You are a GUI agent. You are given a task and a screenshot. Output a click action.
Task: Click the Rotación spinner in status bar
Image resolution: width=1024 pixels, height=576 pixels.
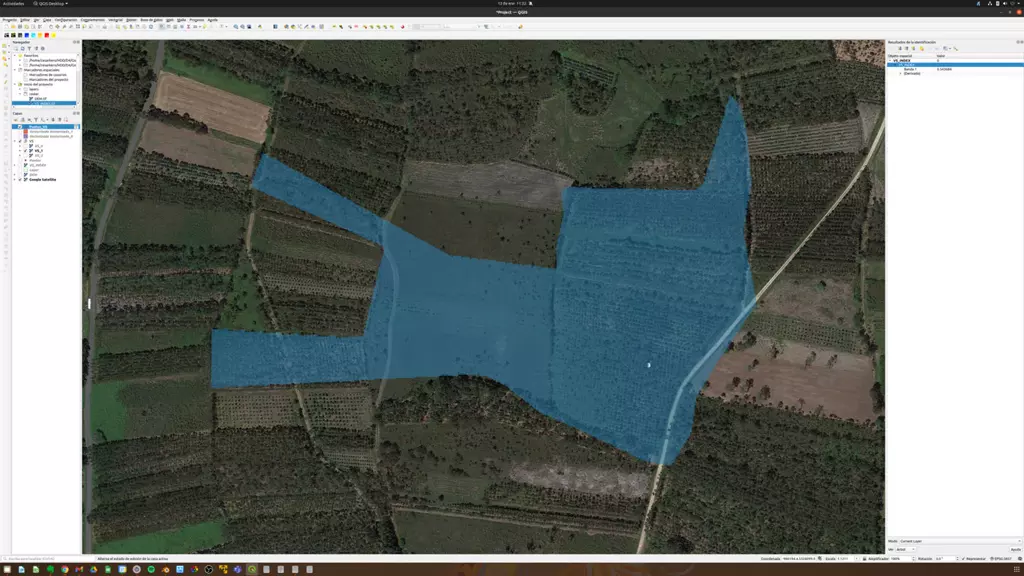coord(947,558)
